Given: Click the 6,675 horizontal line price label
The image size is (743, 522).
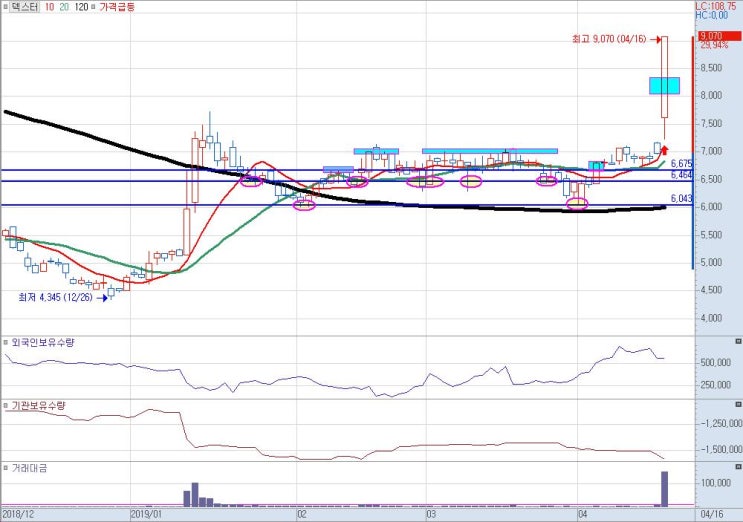Looking at the screenshot, I should click(682, 163).
